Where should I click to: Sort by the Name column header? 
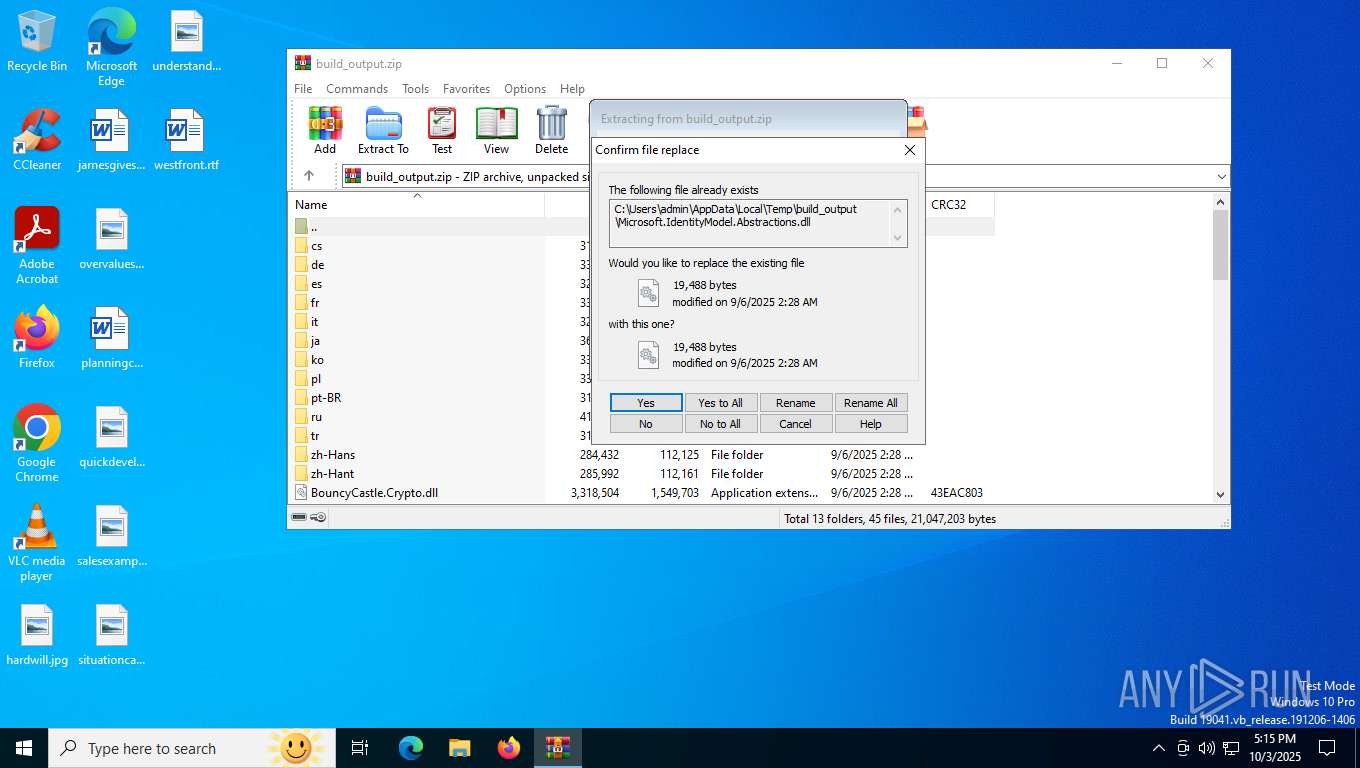[x=418, y=204]
